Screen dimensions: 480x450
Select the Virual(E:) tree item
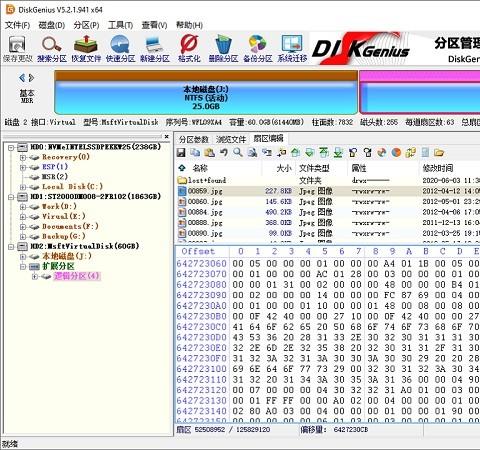click(64, 217)
